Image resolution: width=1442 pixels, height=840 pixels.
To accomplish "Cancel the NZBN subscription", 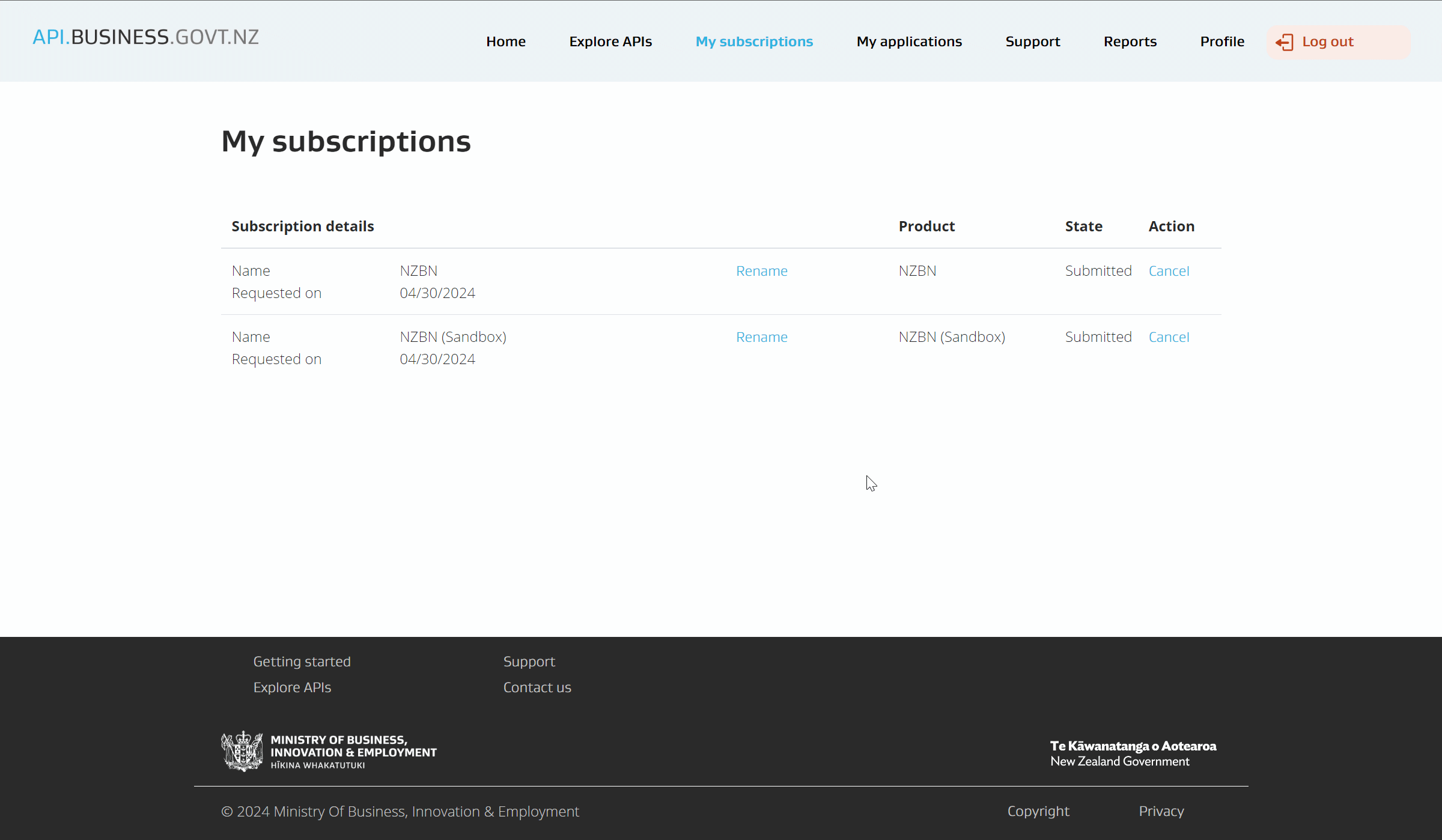I will (x=1169, y=271).
